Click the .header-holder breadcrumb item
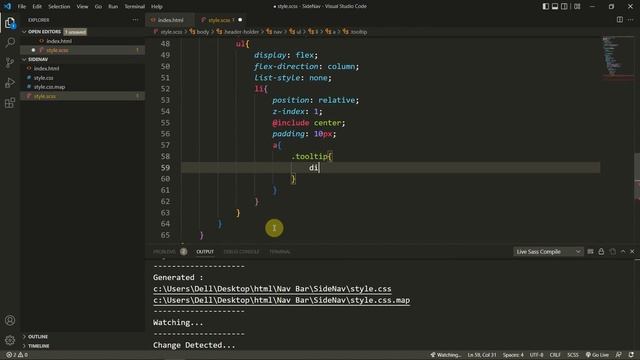 (238, 32)
